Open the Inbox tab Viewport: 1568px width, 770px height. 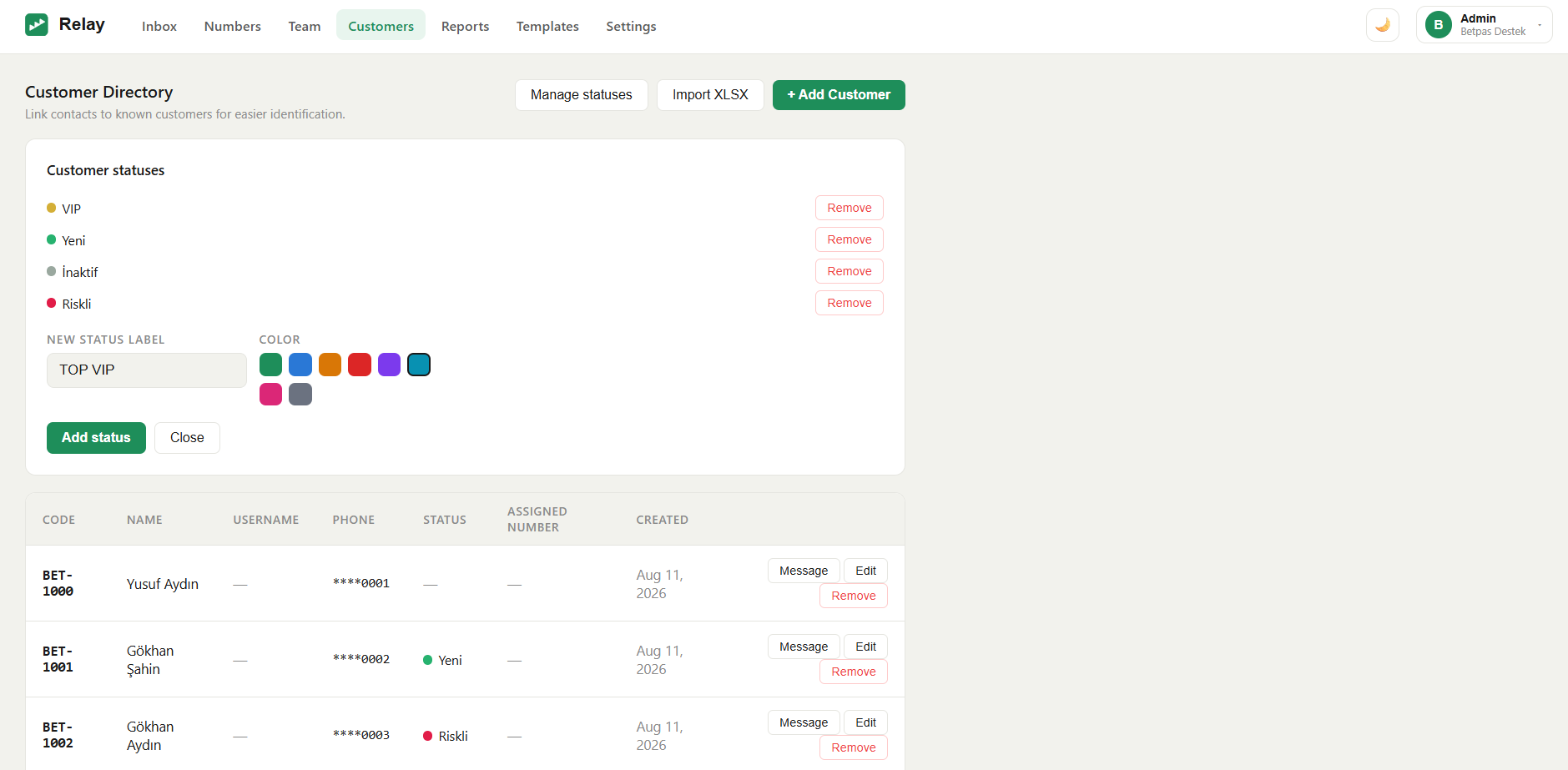tap(159, 26)
